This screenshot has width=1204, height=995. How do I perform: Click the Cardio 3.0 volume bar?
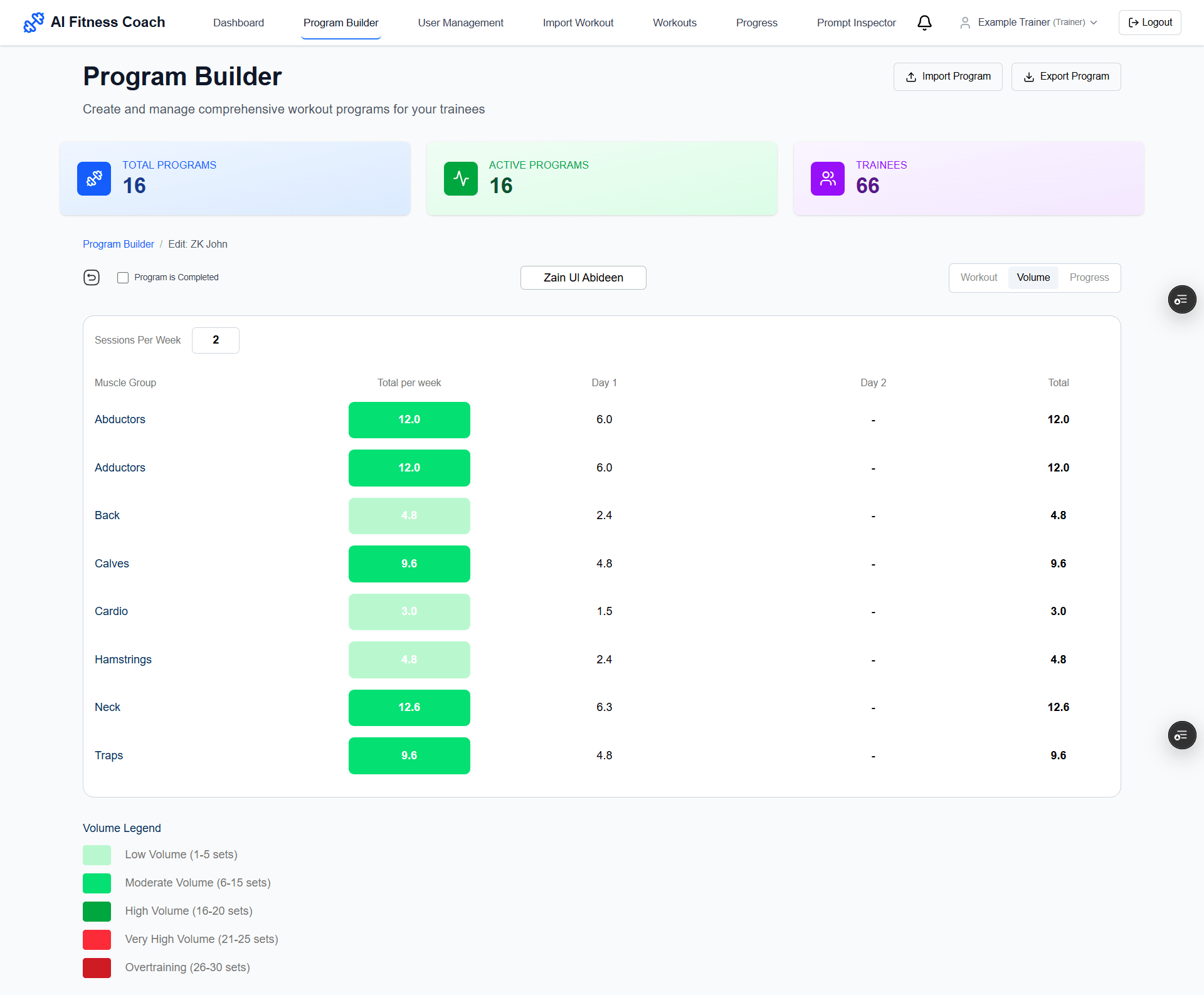pyautogui.click(x=409, y=612)
